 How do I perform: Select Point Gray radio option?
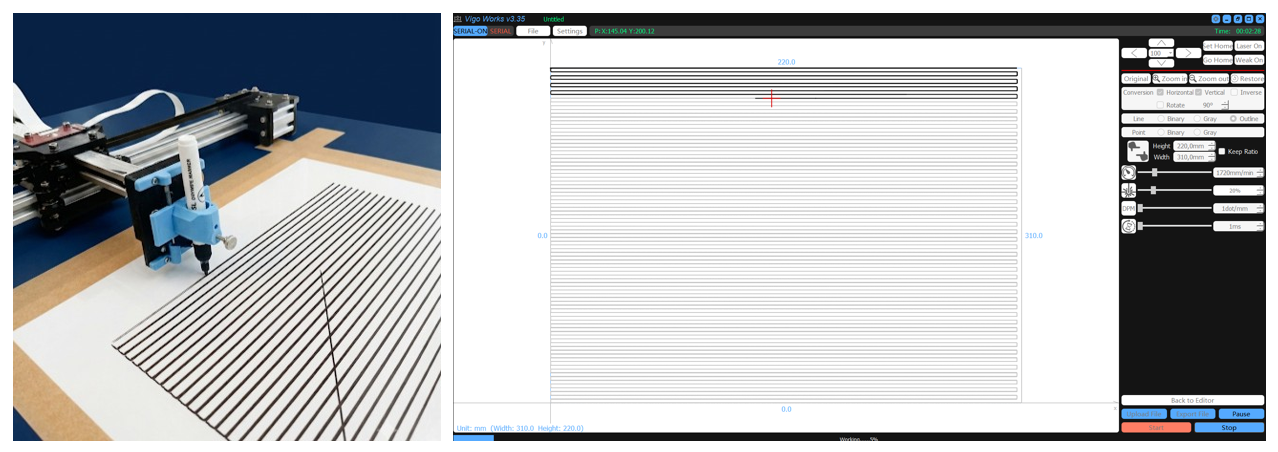click(x=1197, y=132)
